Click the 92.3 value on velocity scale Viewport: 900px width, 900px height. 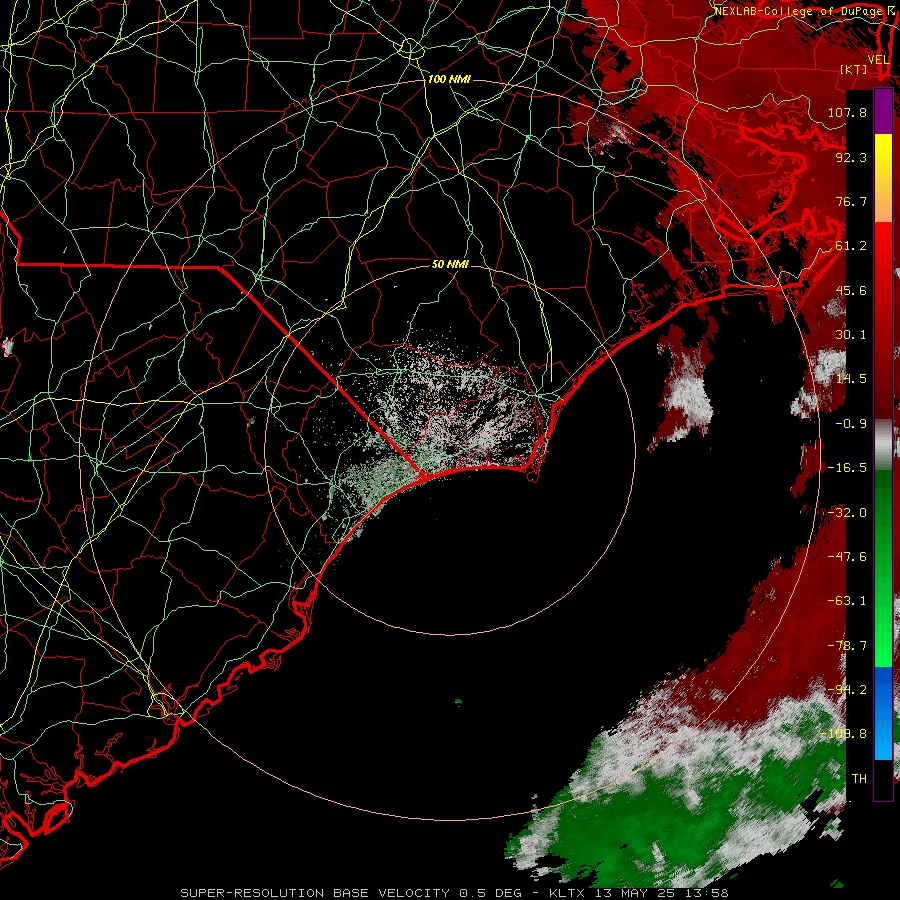pyautogui.click(x=851, y=157)
